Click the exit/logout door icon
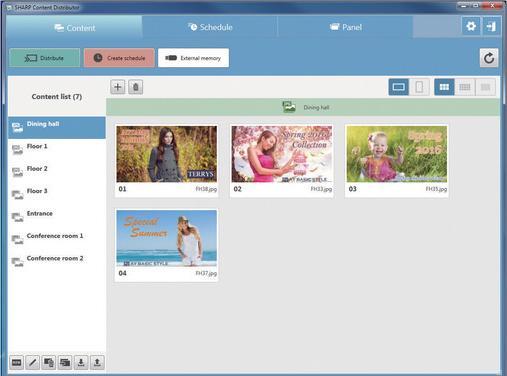Image resolution: width=507 pixels, height=376 pixels. [x=491, y=26]
